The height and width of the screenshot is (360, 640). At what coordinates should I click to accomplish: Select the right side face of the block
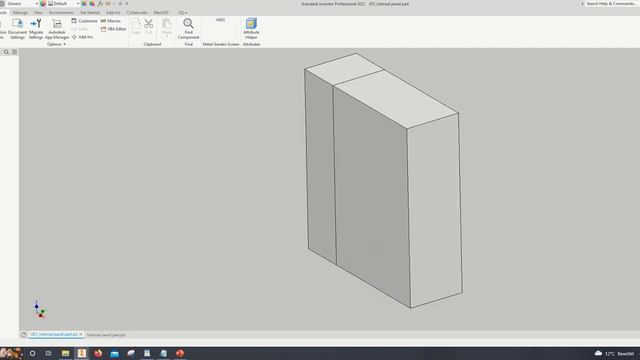(435, 210)
